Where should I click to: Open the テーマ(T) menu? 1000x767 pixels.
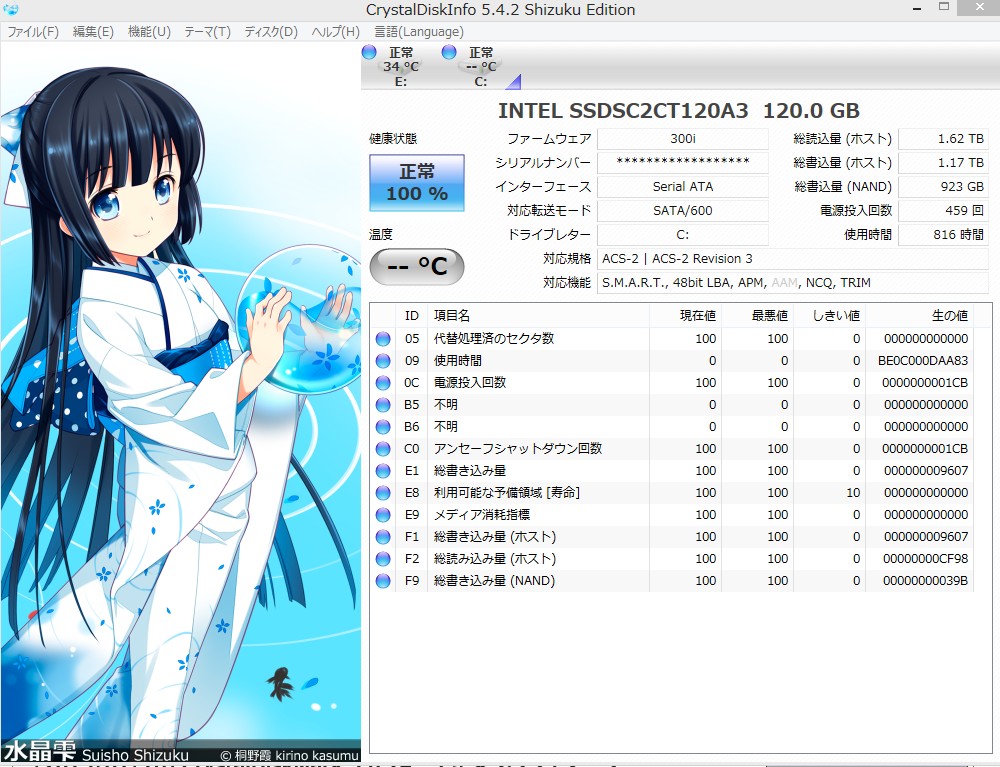pyautogui.click(x=207, y=32)
